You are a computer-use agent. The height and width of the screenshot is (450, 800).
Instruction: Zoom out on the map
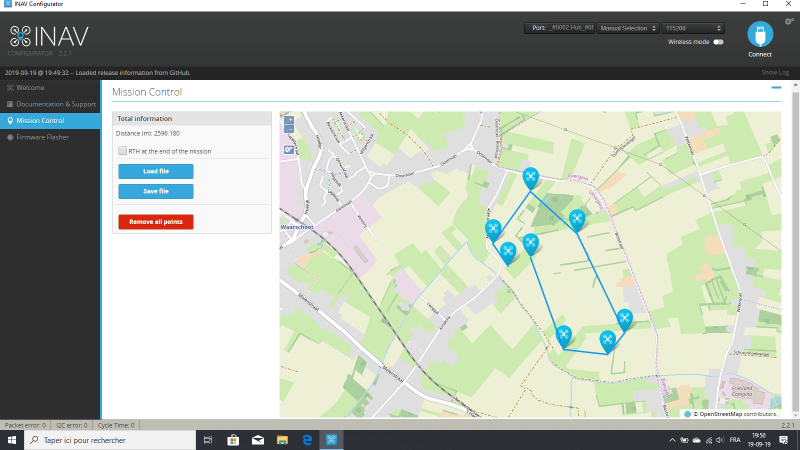coord(289,129)
